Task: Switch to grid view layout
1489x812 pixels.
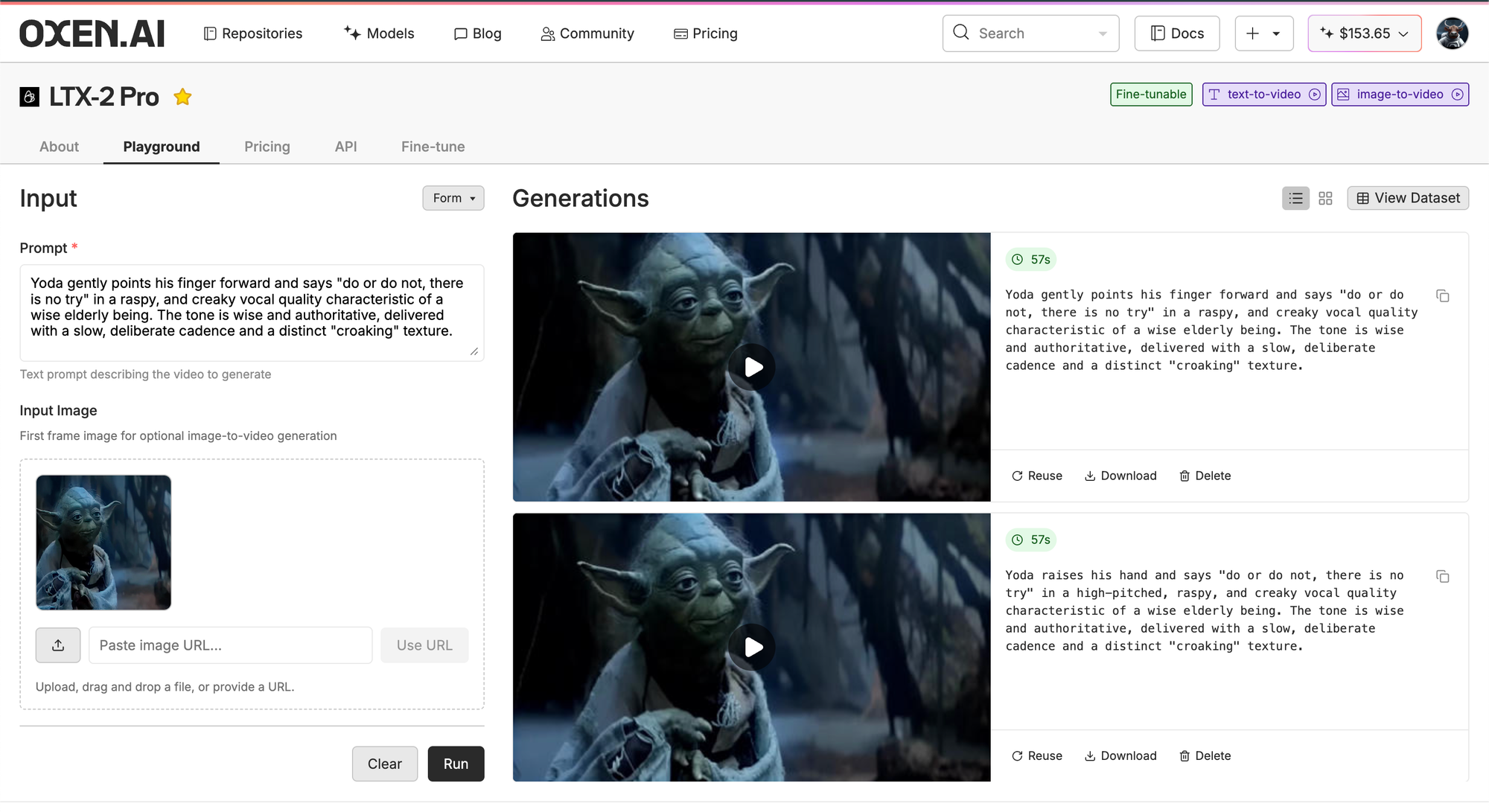Action: coord(1325,198)
